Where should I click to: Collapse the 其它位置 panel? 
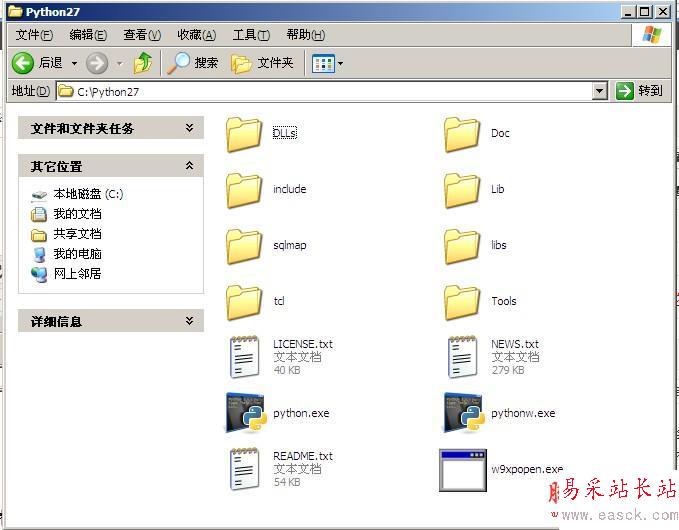coord(189,165)
